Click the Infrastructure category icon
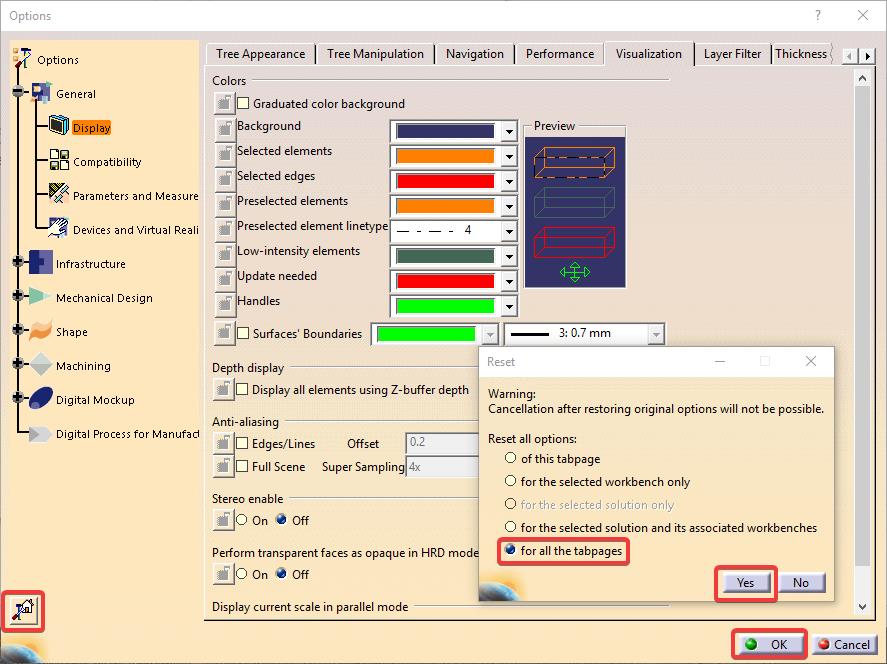The height and width of the screenshot is (664, 887). point(40,262)
